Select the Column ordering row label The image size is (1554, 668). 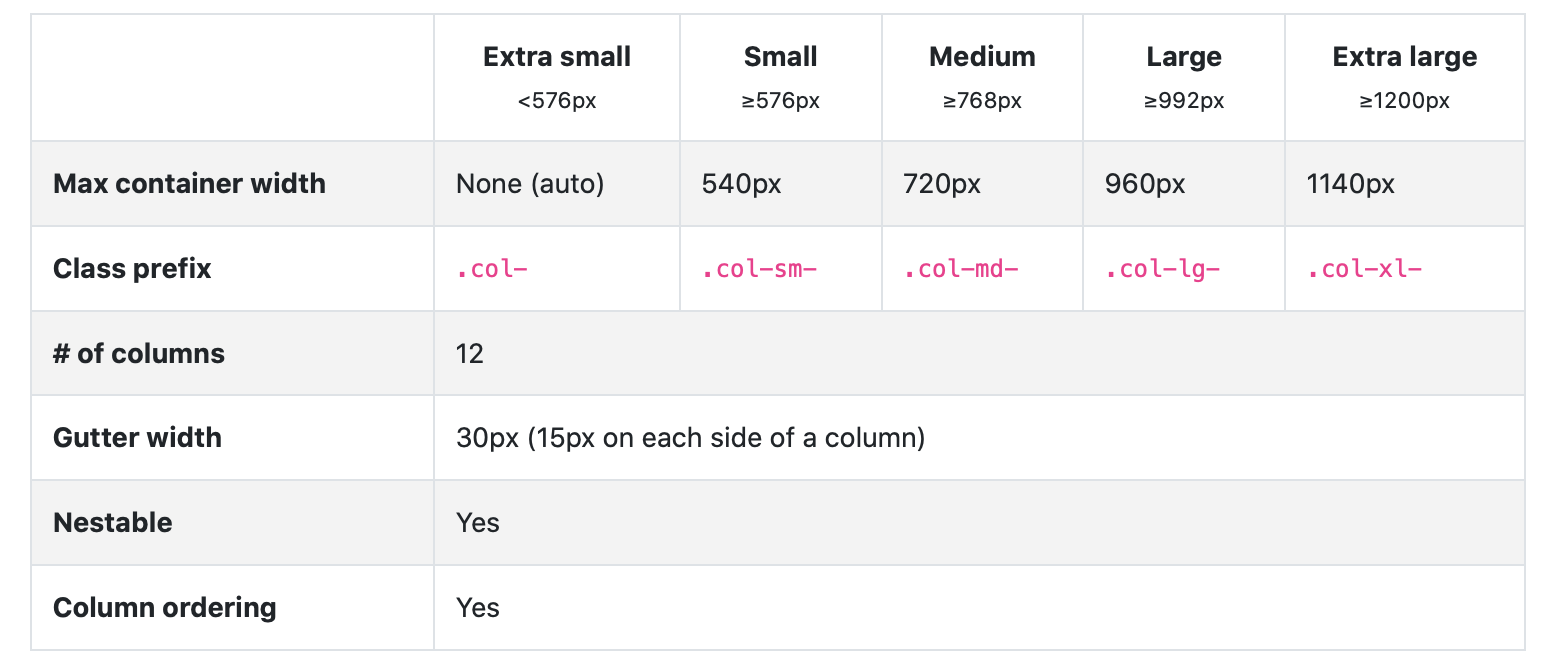165,608
